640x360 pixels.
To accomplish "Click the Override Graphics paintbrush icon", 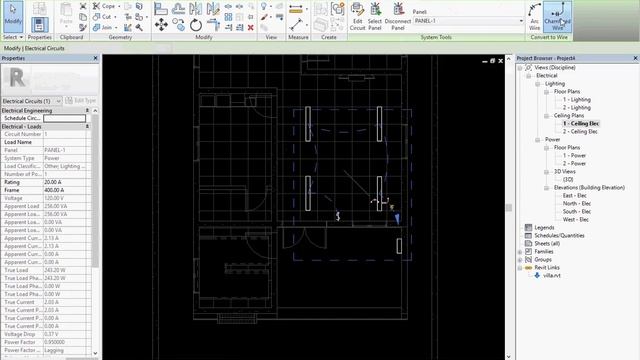I will click(x=264, y=17).
